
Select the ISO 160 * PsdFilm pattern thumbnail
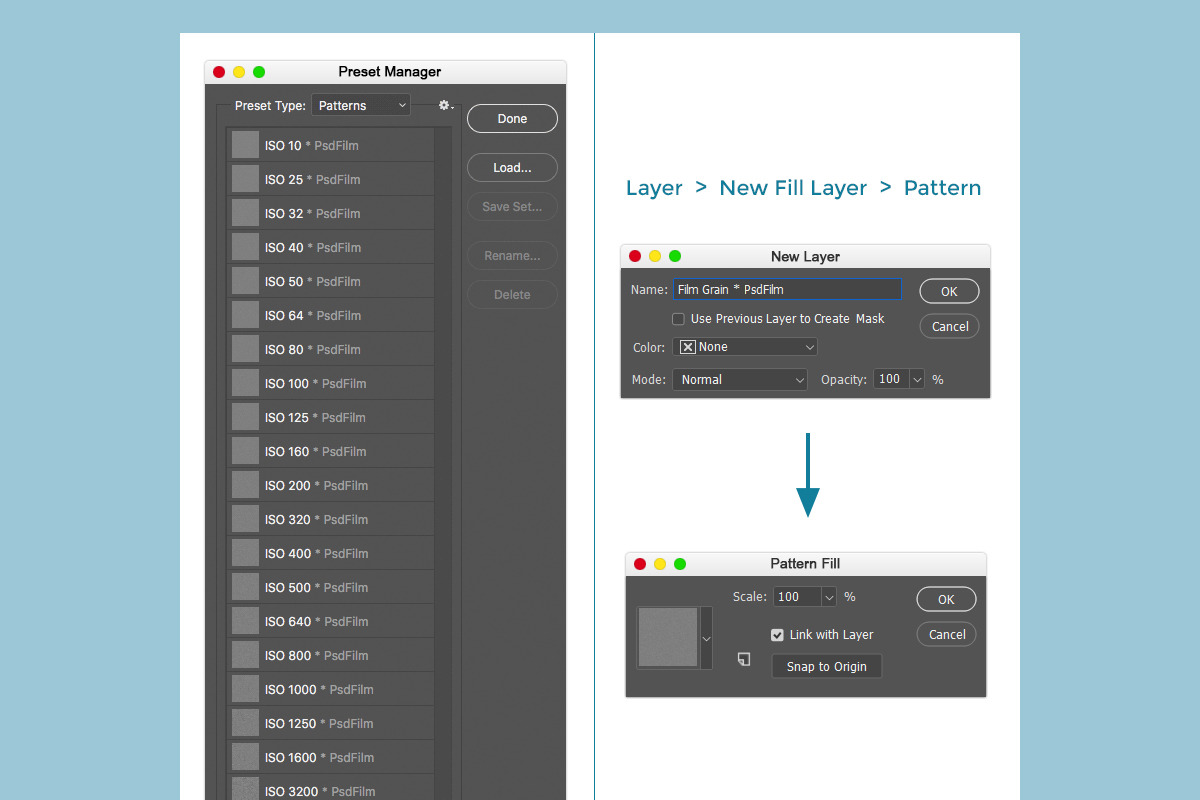point(245,451)
